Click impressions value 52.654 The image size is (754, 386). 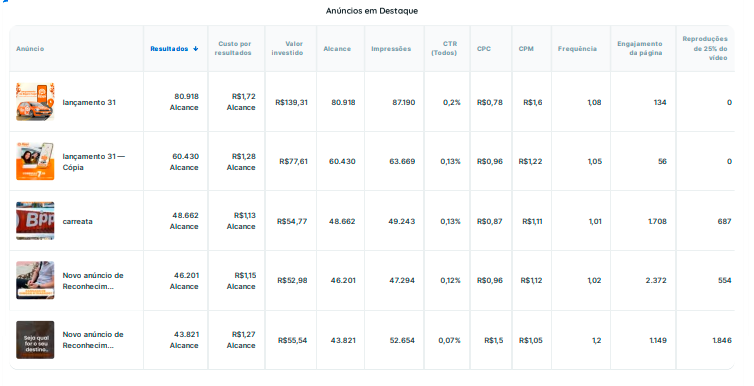(x=402, y=340)
